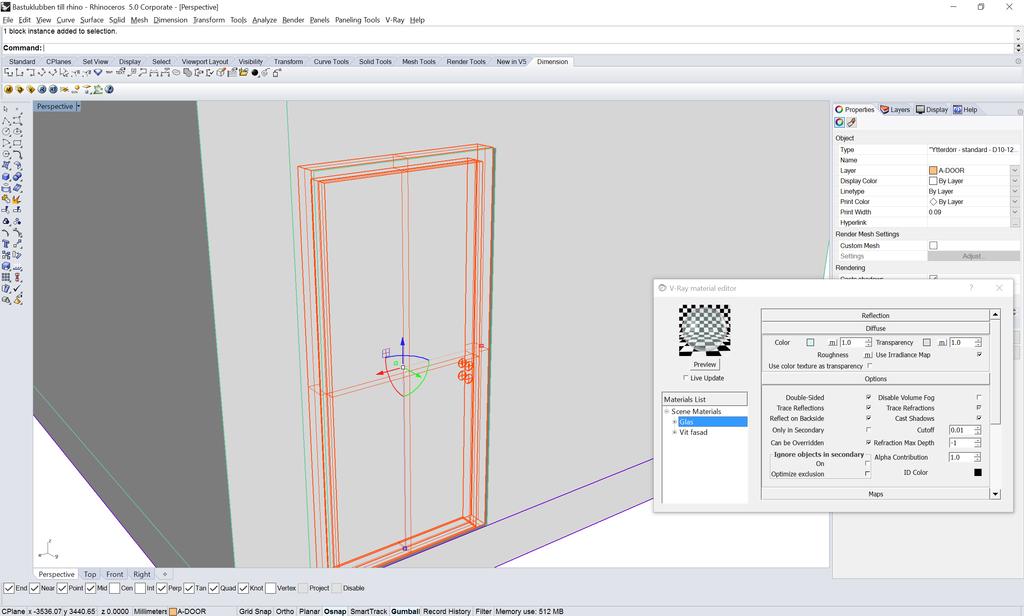Click the material paintbrush icon in Properties panel
Image resolution: width=1024 pixels, height=616 pixels.
coord(852,122)
